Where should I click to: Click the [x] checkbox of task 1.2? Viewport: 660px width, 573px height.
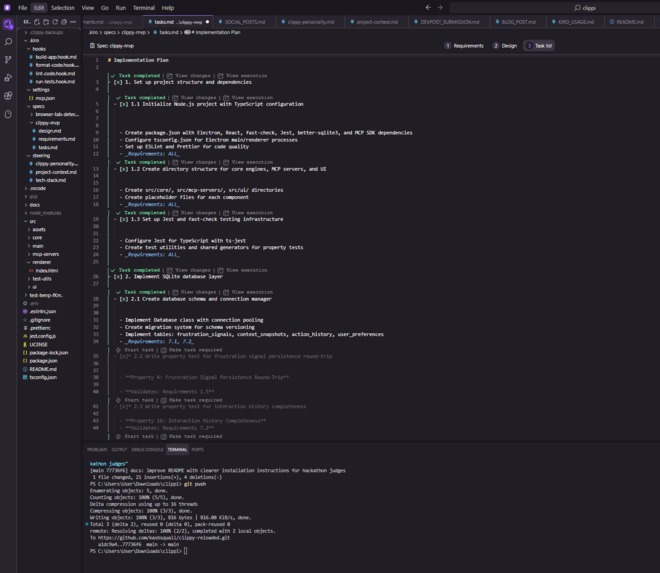(x=124, y=169)
